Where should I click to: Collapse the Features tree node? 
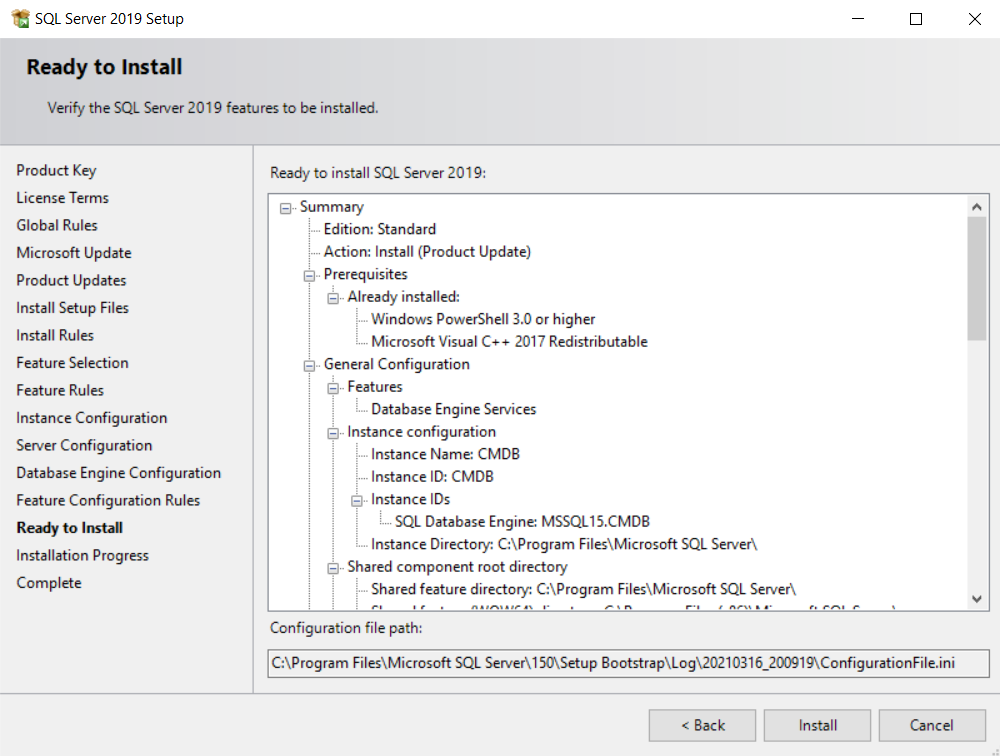coord(333,388)
